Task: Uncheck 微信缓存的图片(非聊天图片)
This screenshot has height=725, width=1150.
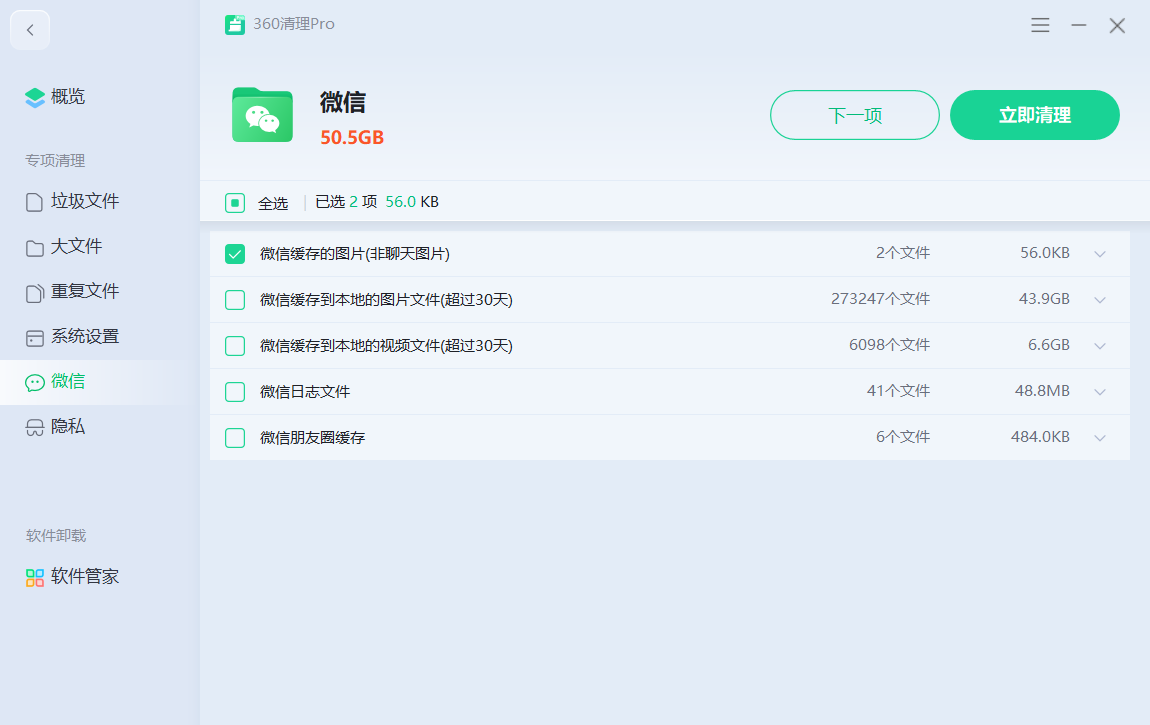Action: [x=235, y=253]
